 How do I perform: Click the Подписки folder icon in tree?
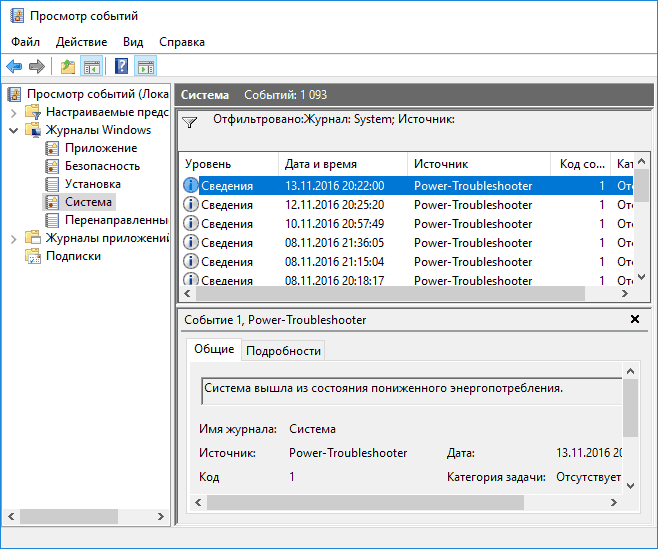tap(33, 256)
